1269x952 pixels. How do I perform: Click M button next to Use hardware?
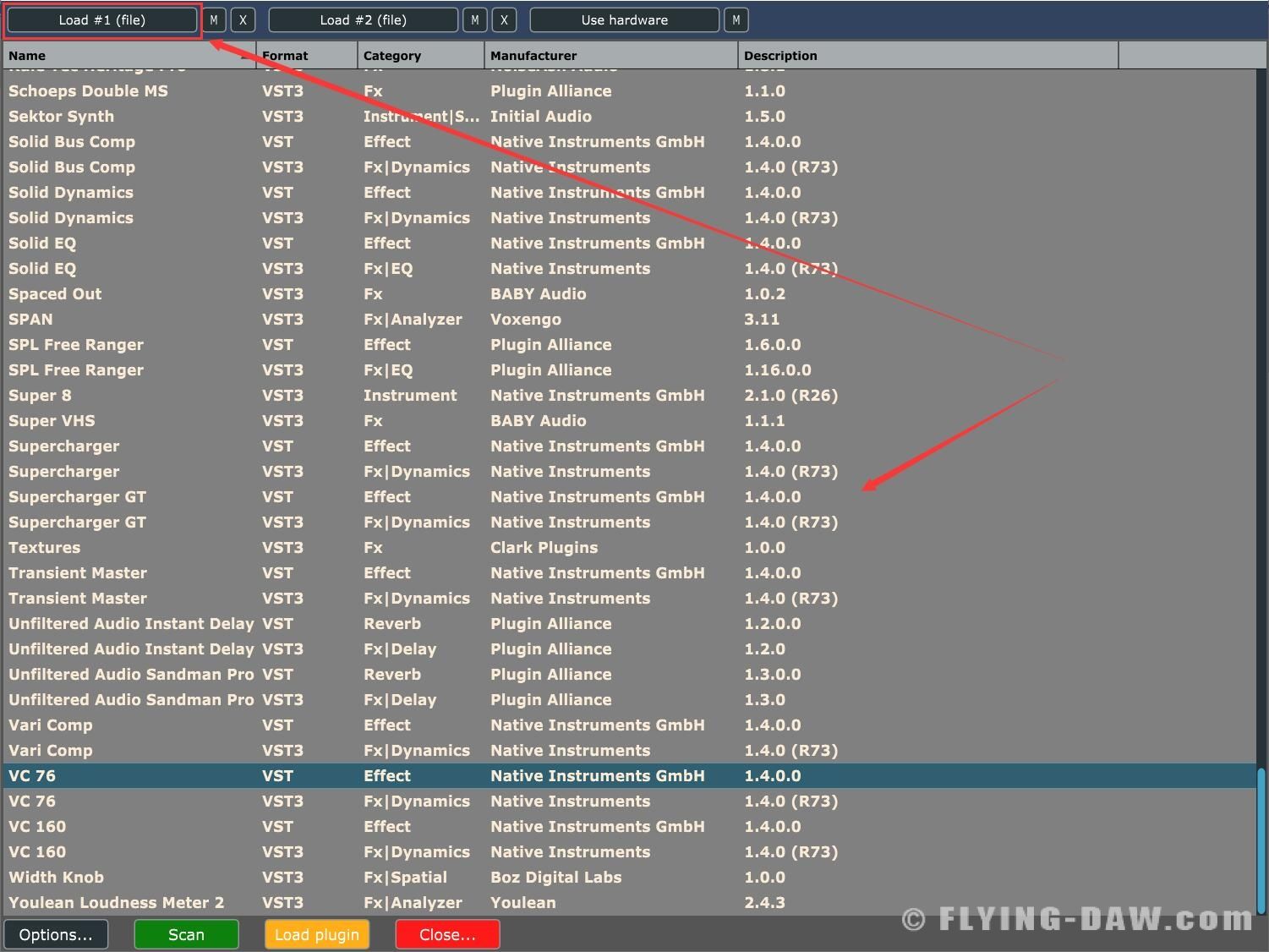[736, 20]
